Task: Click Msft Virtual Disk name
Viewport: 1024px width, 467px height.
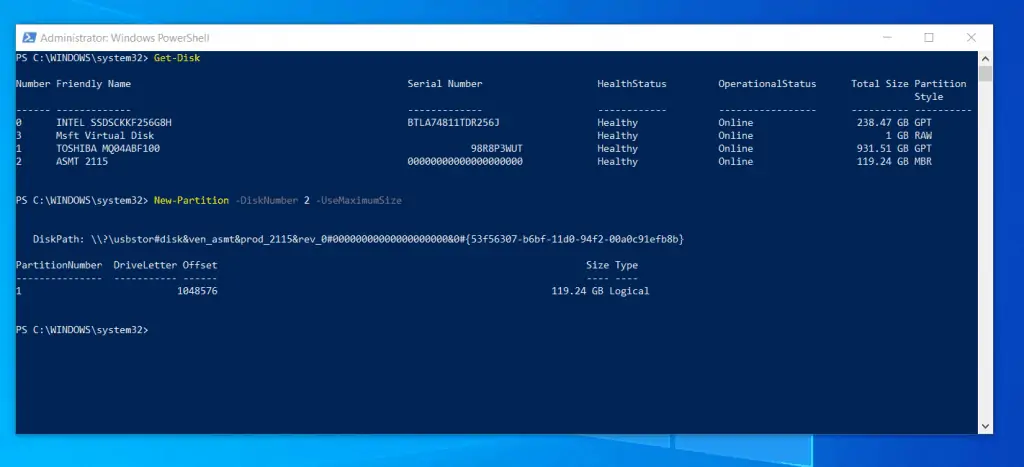Action: pyautogui.click(x=105, y=136)
